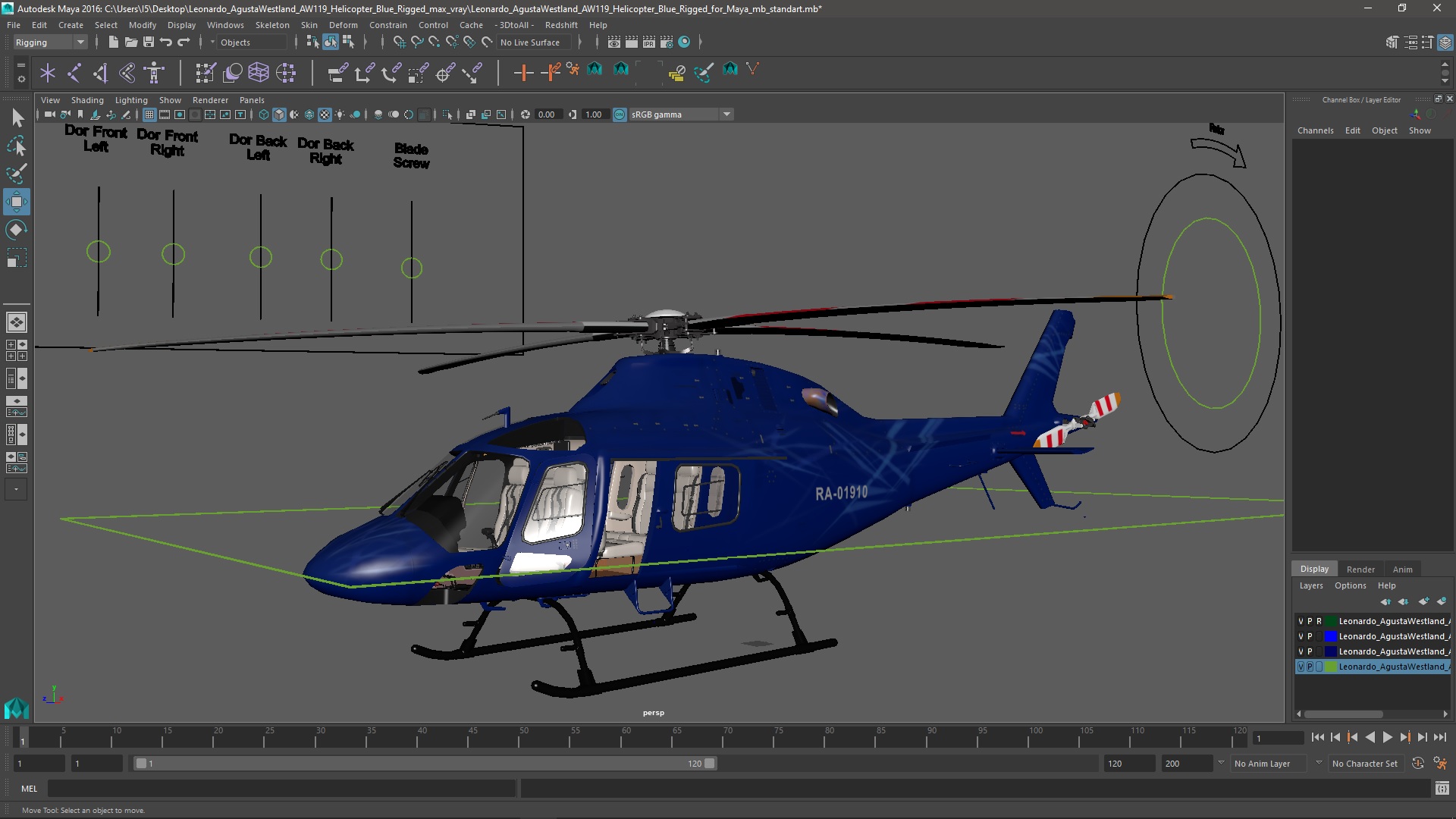
Task: Click the Maya home logo icon
Action: tap(17, 708)
